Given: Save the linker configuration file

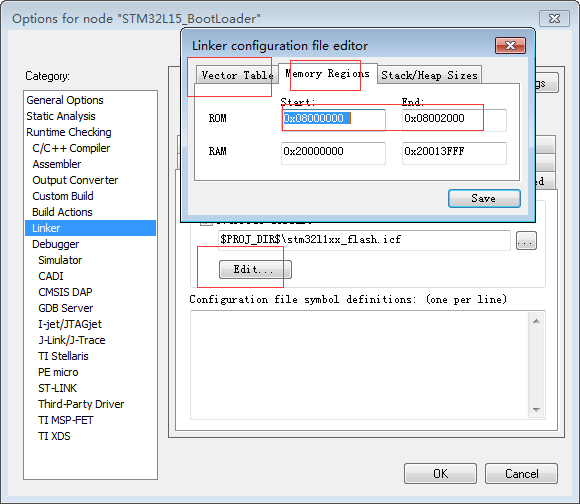Looking at the screenshot, I should click(484, 199).
